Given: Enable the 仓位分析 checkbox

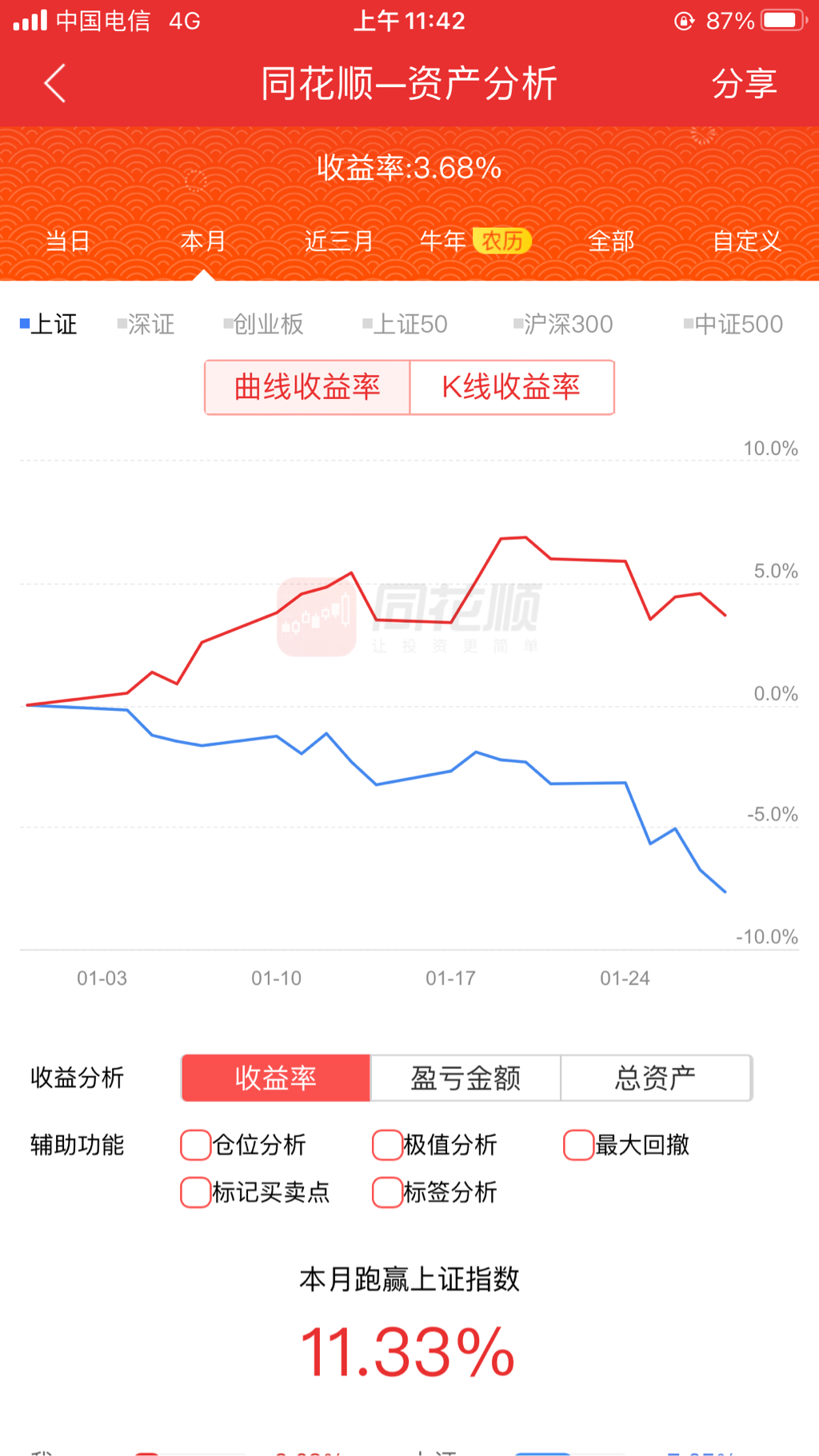Looking at the screenshot, I should pos(196,1145).
